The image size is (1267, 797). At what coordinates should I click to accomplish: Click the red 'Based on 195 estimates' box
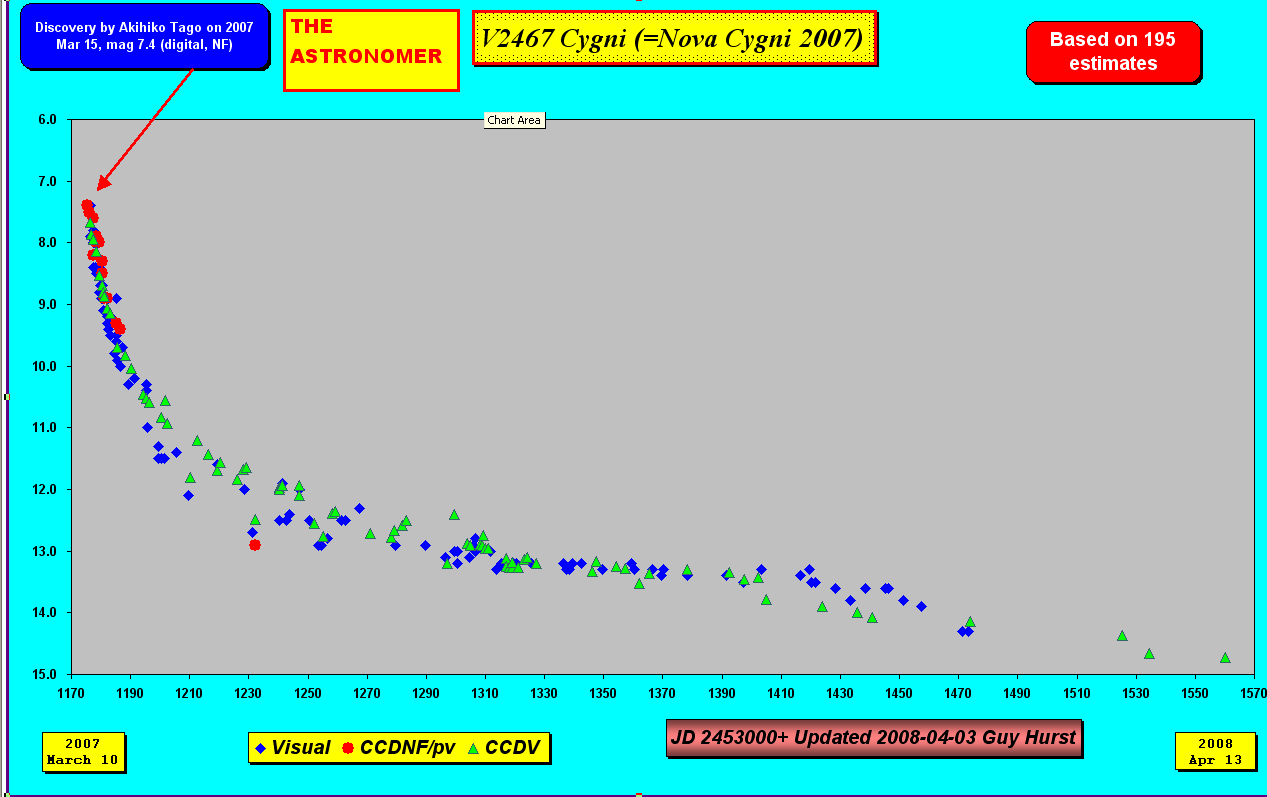(1112, 52)
